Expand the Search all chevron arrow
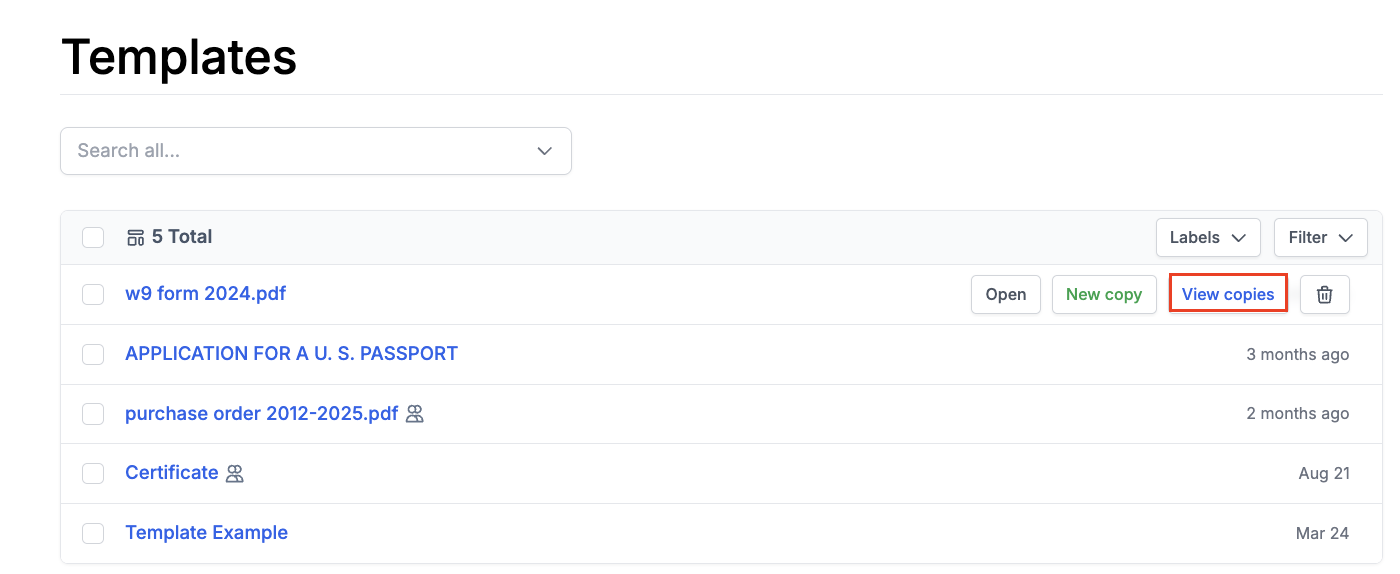Screen dimensions: 1400x574 pyautogui.click(x=544, y=151)
